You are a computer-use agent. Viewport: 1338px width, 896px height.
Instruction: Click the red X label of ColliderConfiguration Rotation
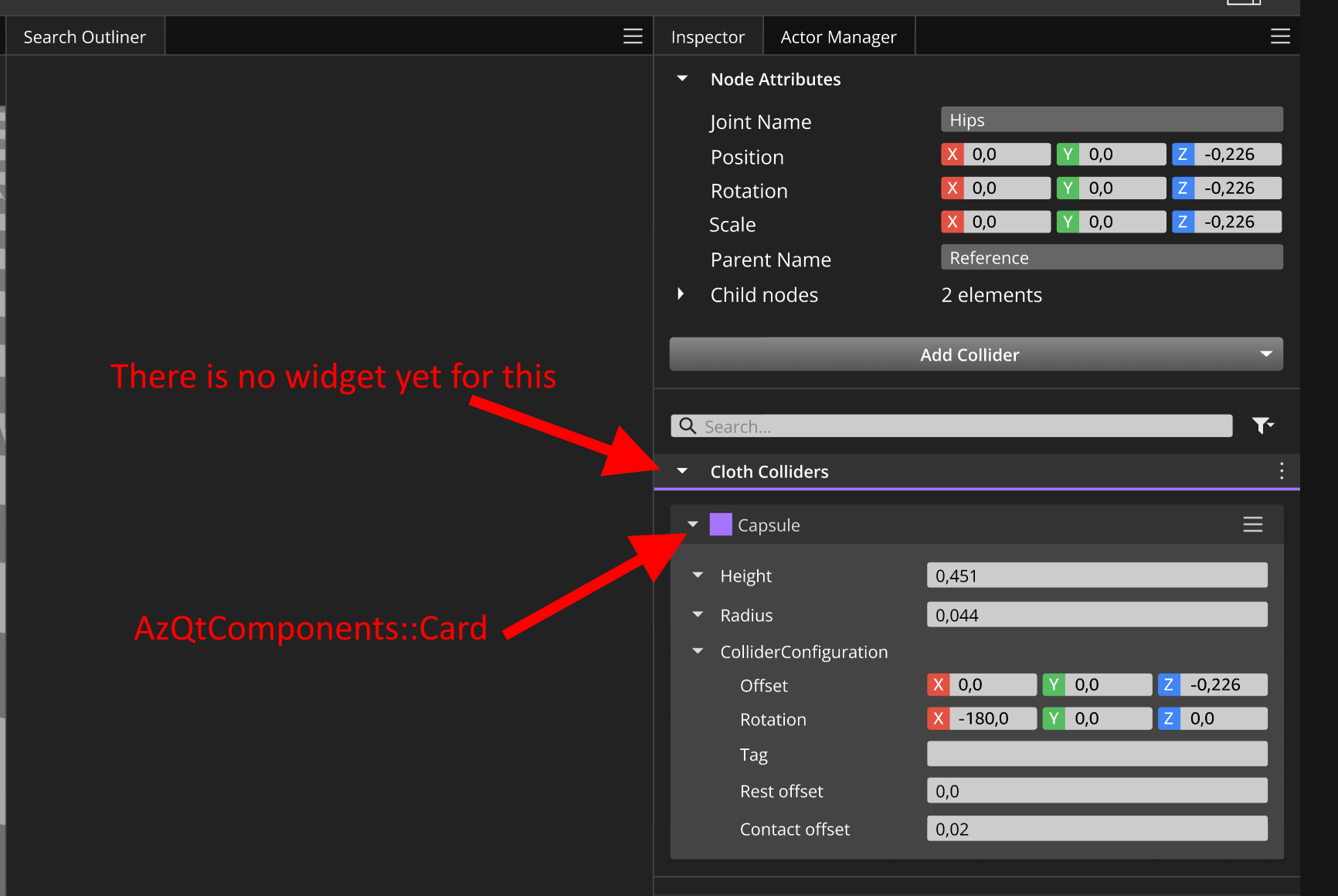939,718
